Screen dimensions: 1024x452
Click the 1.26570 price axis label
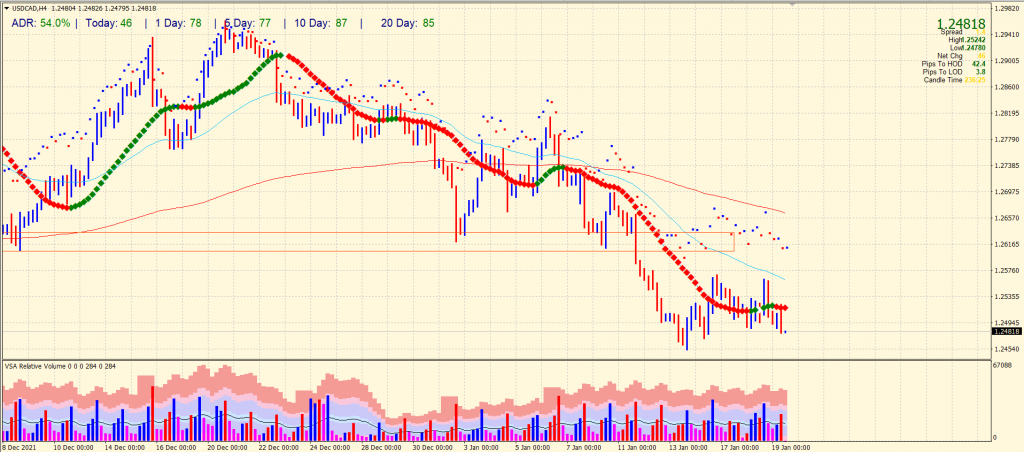point(1007,218)
